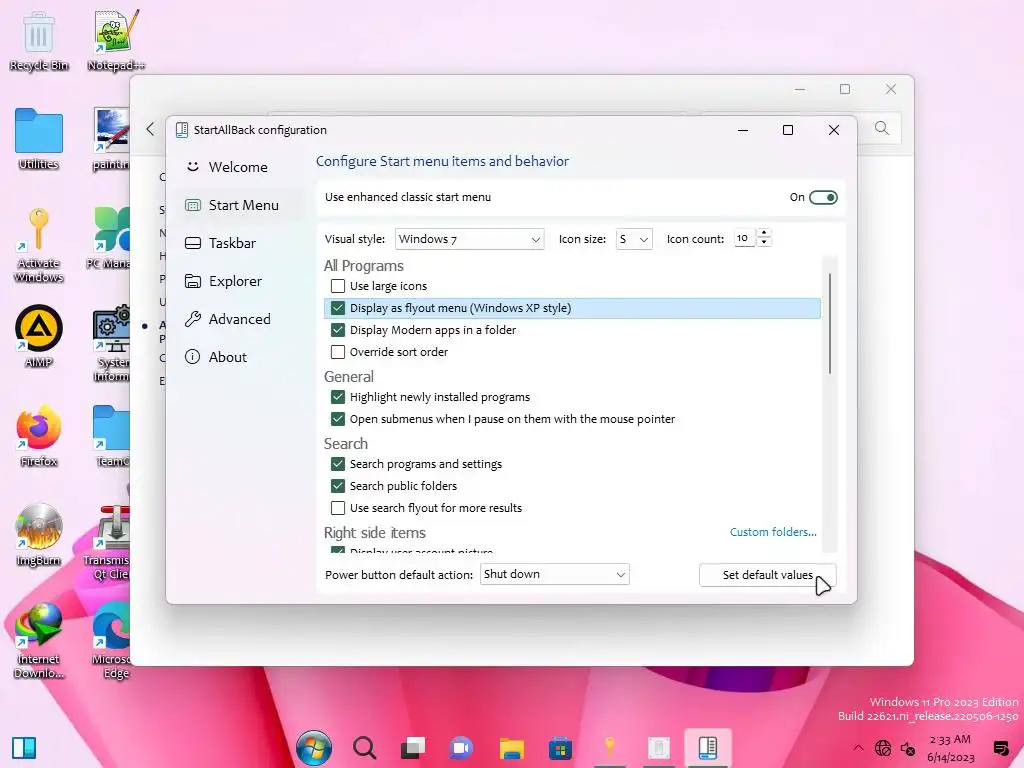Open Internet Download Manager desktop icon
Viewport: 1024px width, 768px height.
click(39, 640)
